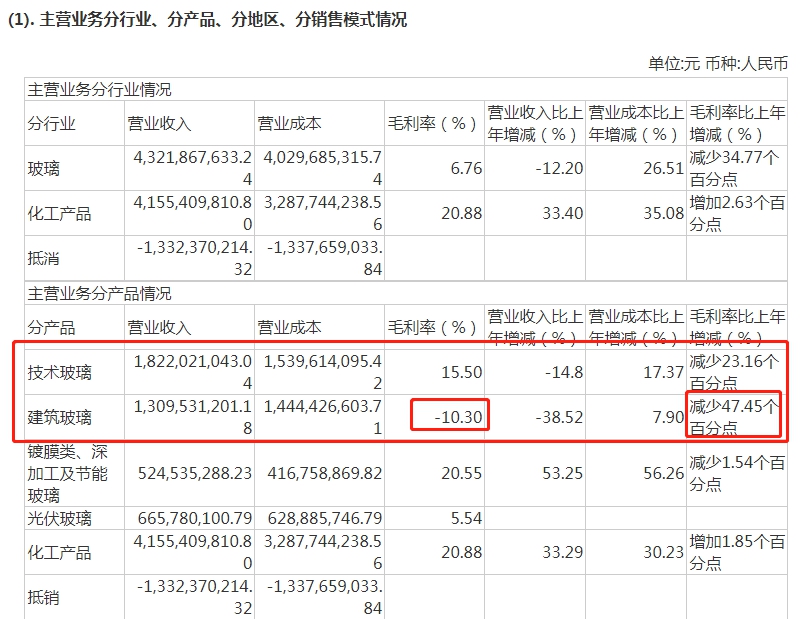Viewport: 810px width, 619px height.
Task: Click the 光伏玻璃 row label
Action: coord(60,518)
